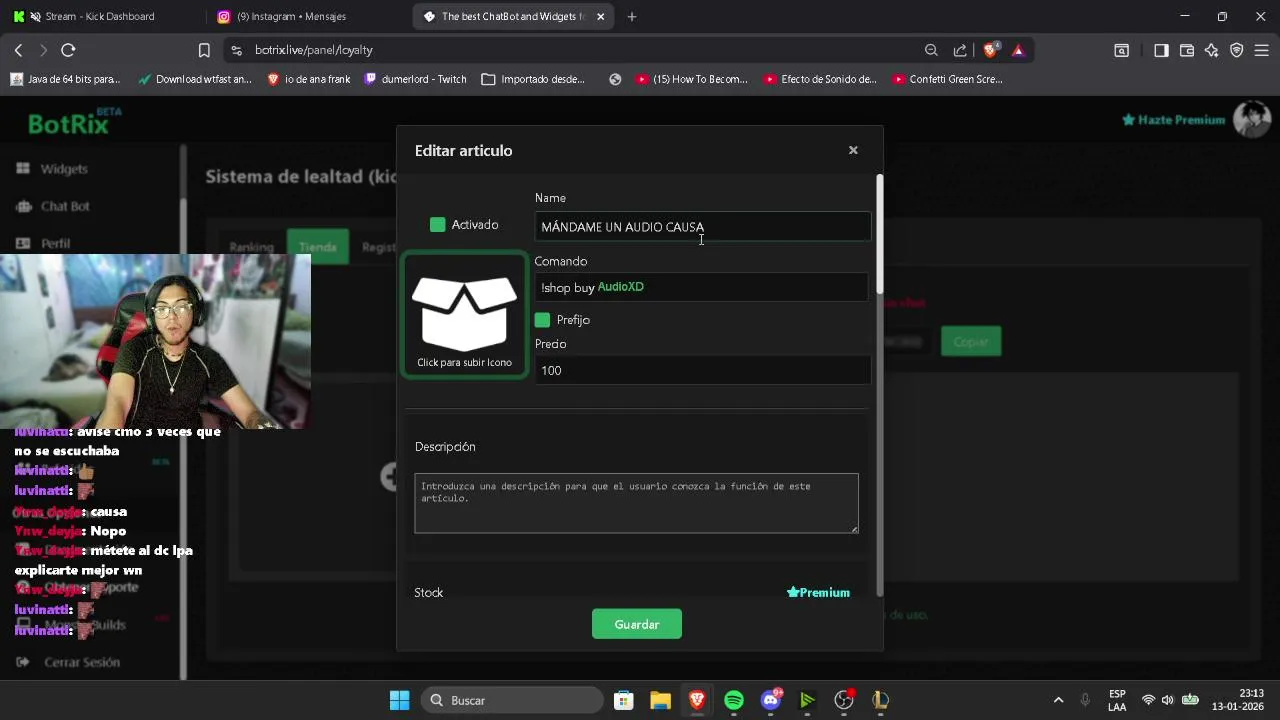Image resolution: width=1280 pixels, height=720 pixels.
Task: Open Perfil in the sidebar
Action: pos(55,243)
